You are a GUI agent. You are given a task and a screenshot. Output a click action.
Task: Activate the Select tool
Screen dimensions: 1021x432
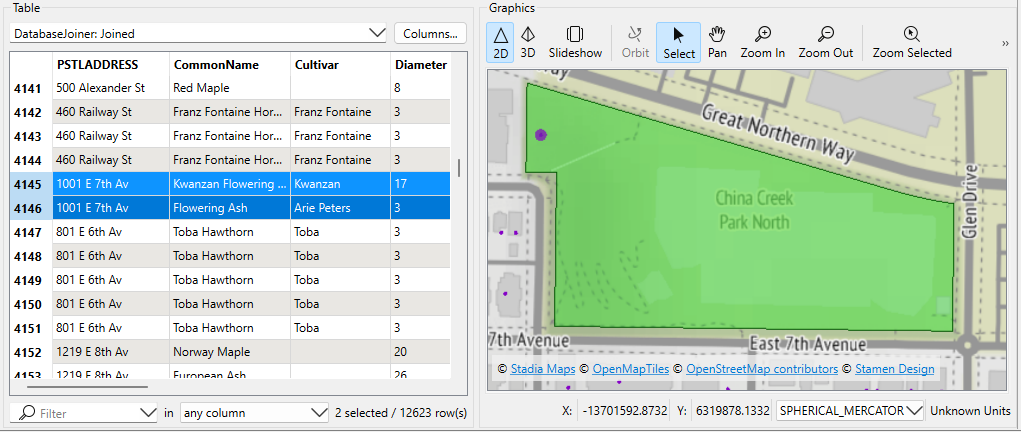tap(678, 43)
